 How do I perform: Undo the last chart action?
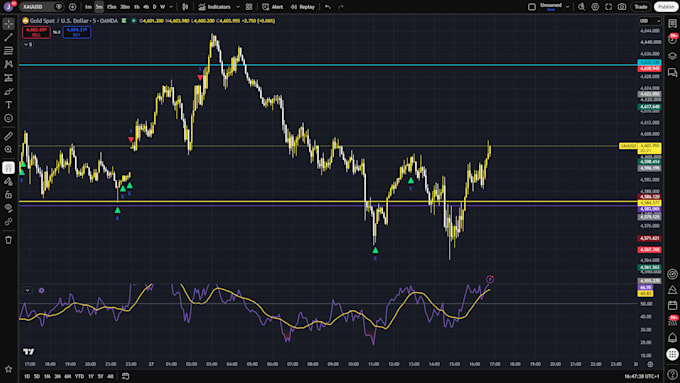(328, 7)
